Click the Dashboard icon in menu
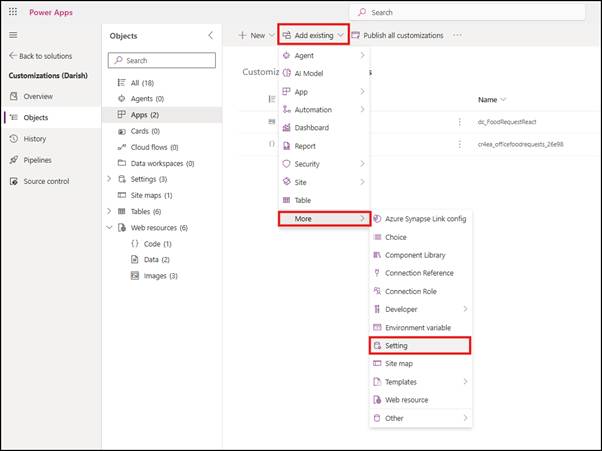The image size is (602, 451). pyautogui.click(x=286, y=128)
